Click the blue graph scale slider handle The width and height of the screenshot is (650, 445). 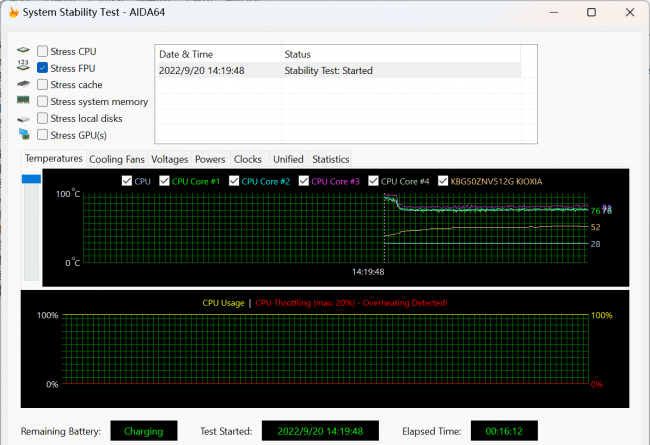pos(32,179)
